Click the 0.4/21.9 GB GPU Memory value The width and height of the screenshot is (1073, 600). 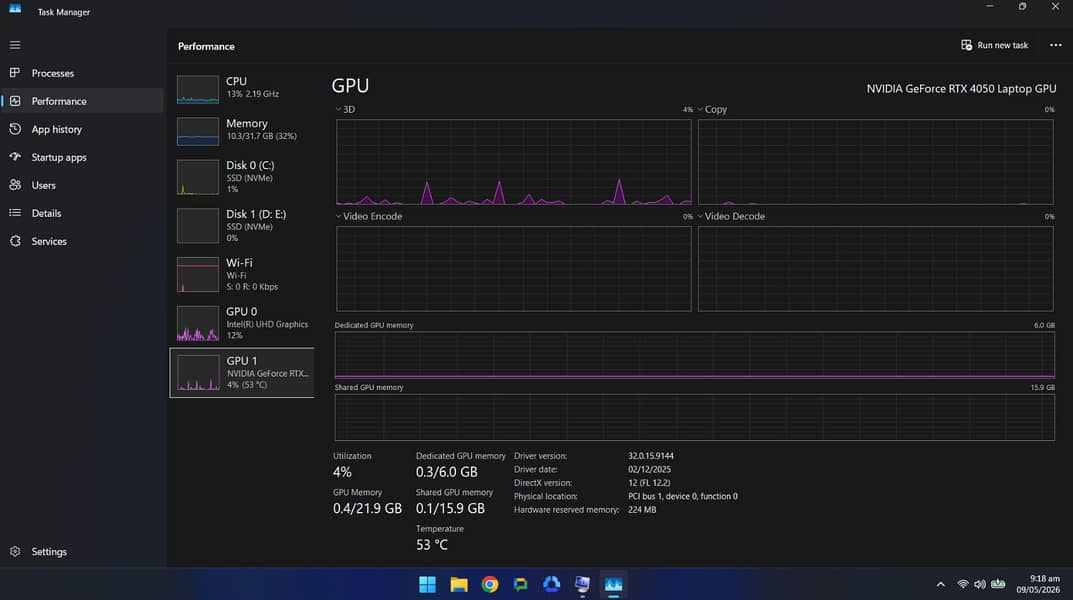367,508
